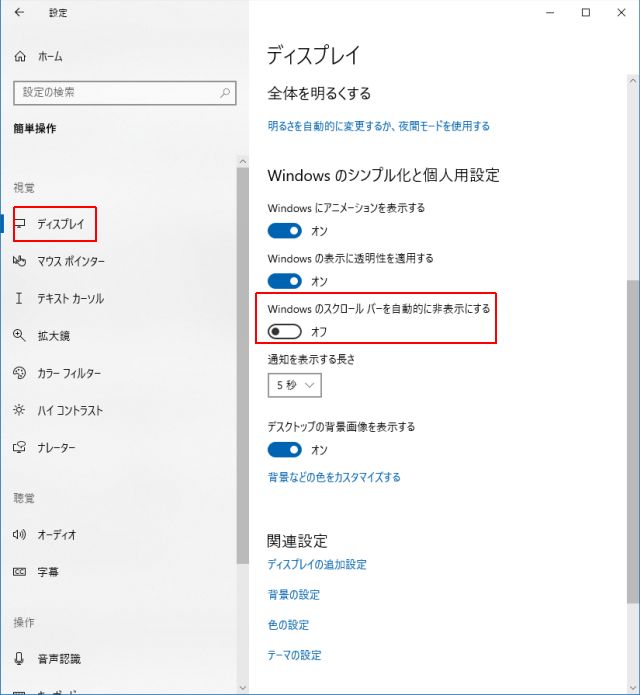Screen dimensions: 640x695
Task: Select High Contrast (ハイ コントラスト) sun icon
Action: [19, 411]
